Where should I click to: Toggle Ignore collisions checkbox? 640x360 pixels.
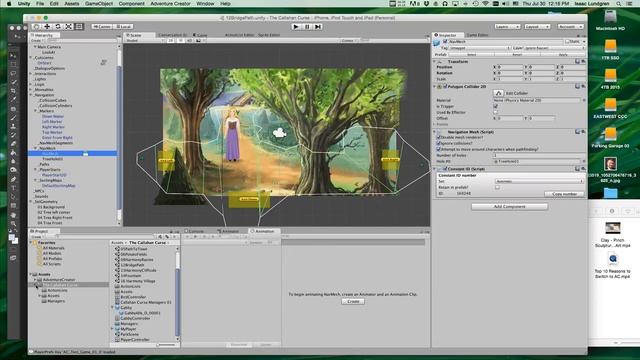point(438,143)
